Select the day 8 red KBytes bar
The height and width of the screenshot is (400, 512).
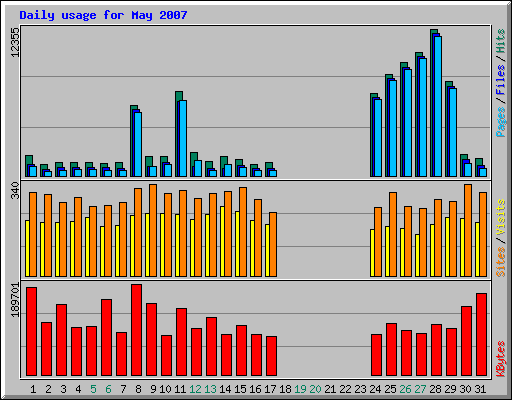pos(136,330)
